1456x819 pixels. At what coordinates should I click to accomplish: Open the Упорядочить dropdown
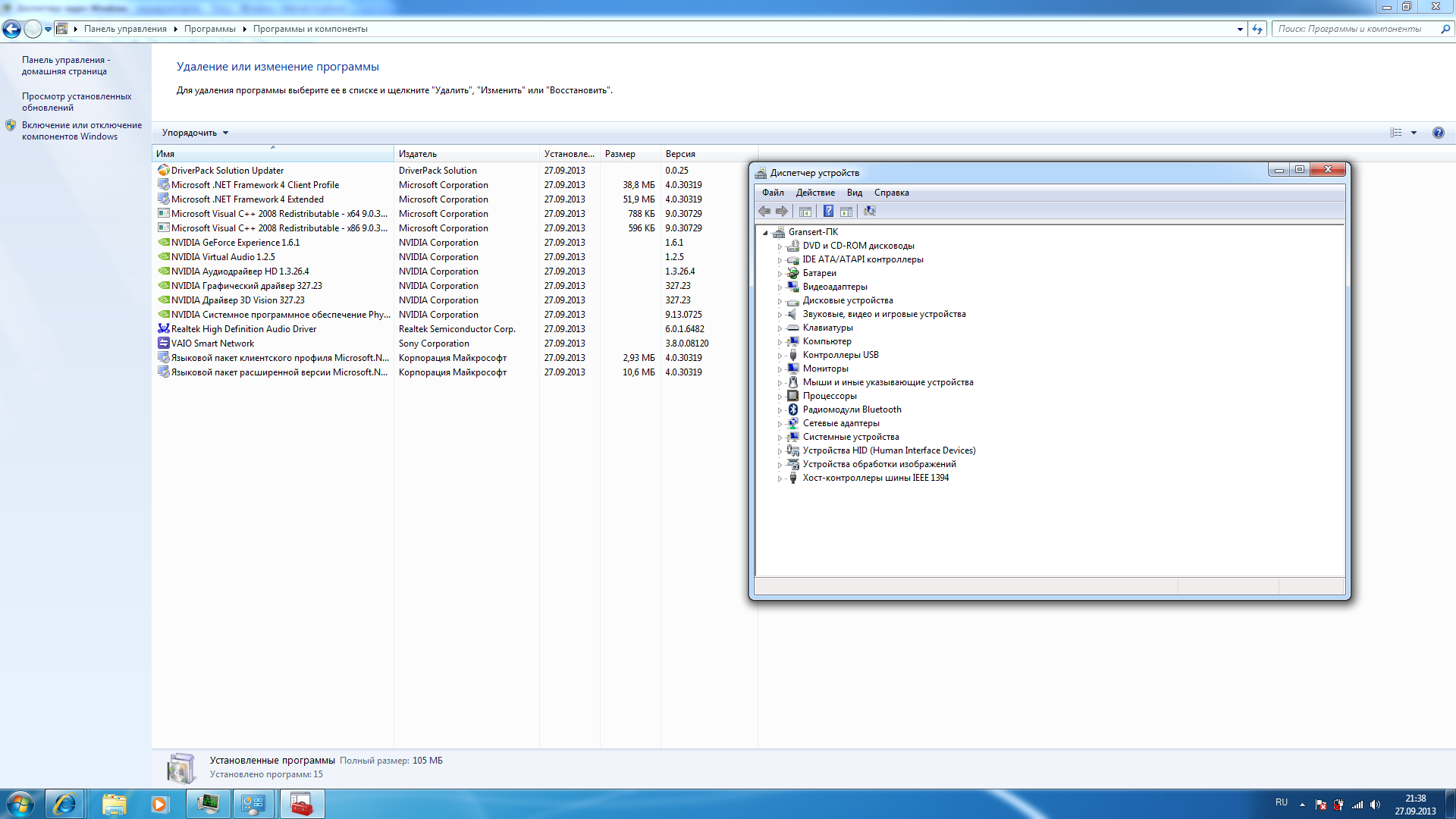(x=195, y=133)
